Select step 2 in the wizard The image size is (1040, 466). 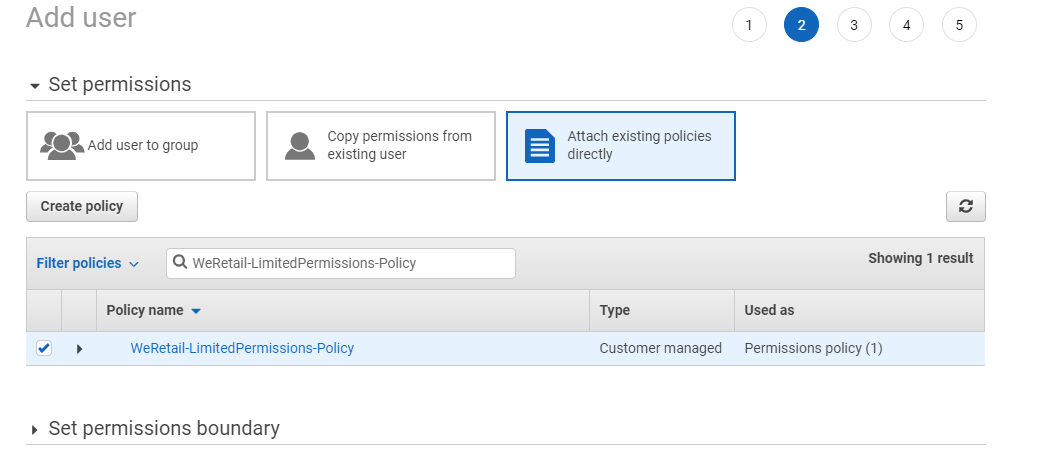(801, 25)
